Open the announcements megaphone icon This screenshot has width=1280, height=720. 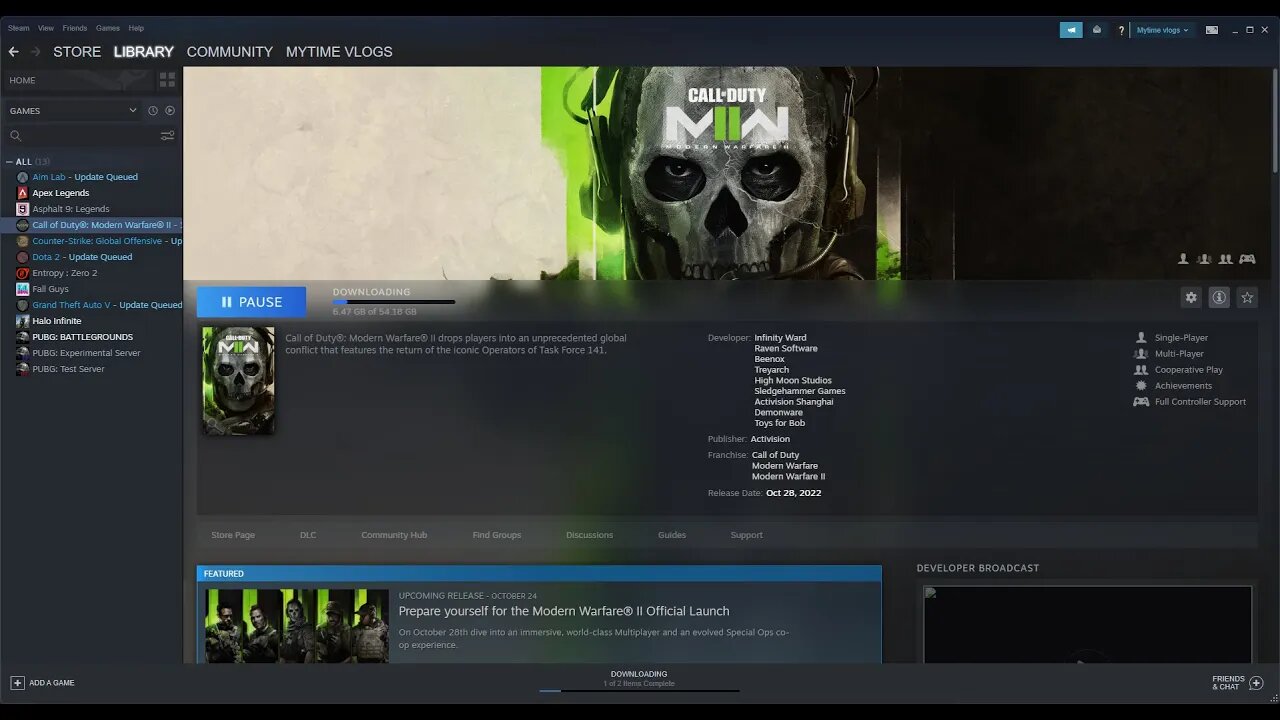[x=1071, y=30]
